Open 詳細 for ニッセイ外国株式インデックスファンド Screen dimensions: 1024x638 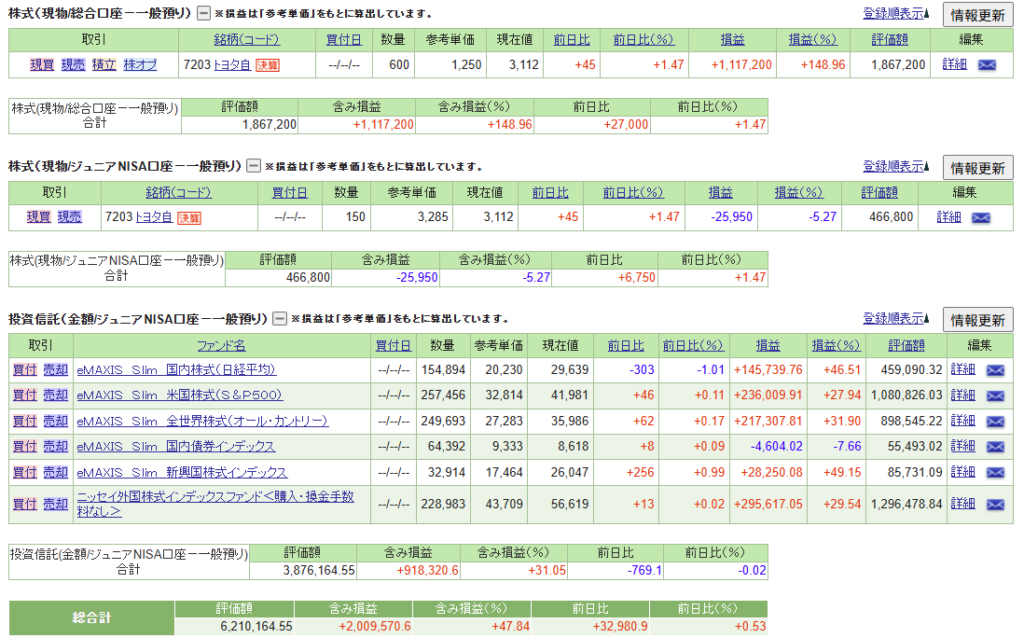[962, 505]
